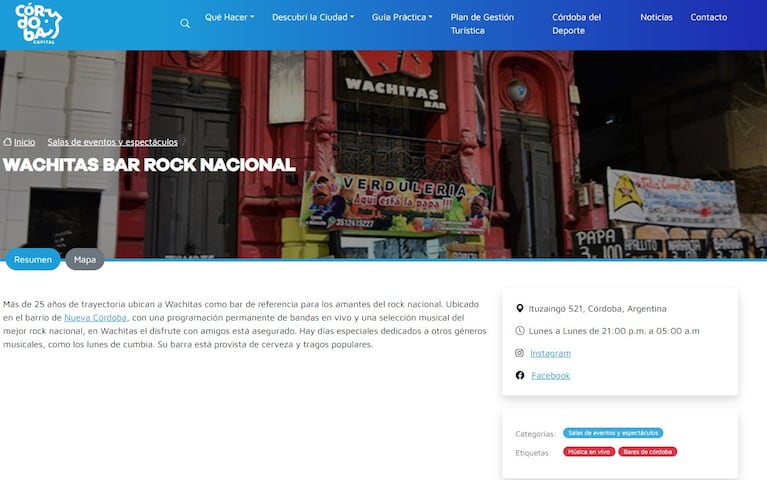767x480 pixels.
Task: Follow the Inicio breadcrumb link
Action: pos(24,142)
